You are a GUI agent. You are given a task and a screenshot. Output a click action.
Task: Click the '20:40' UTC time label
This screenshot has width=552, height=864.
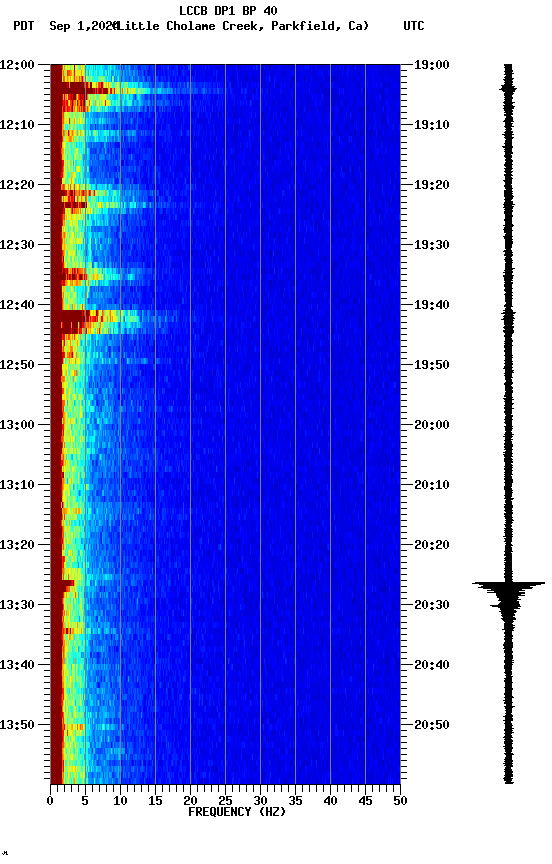(432, 665)
